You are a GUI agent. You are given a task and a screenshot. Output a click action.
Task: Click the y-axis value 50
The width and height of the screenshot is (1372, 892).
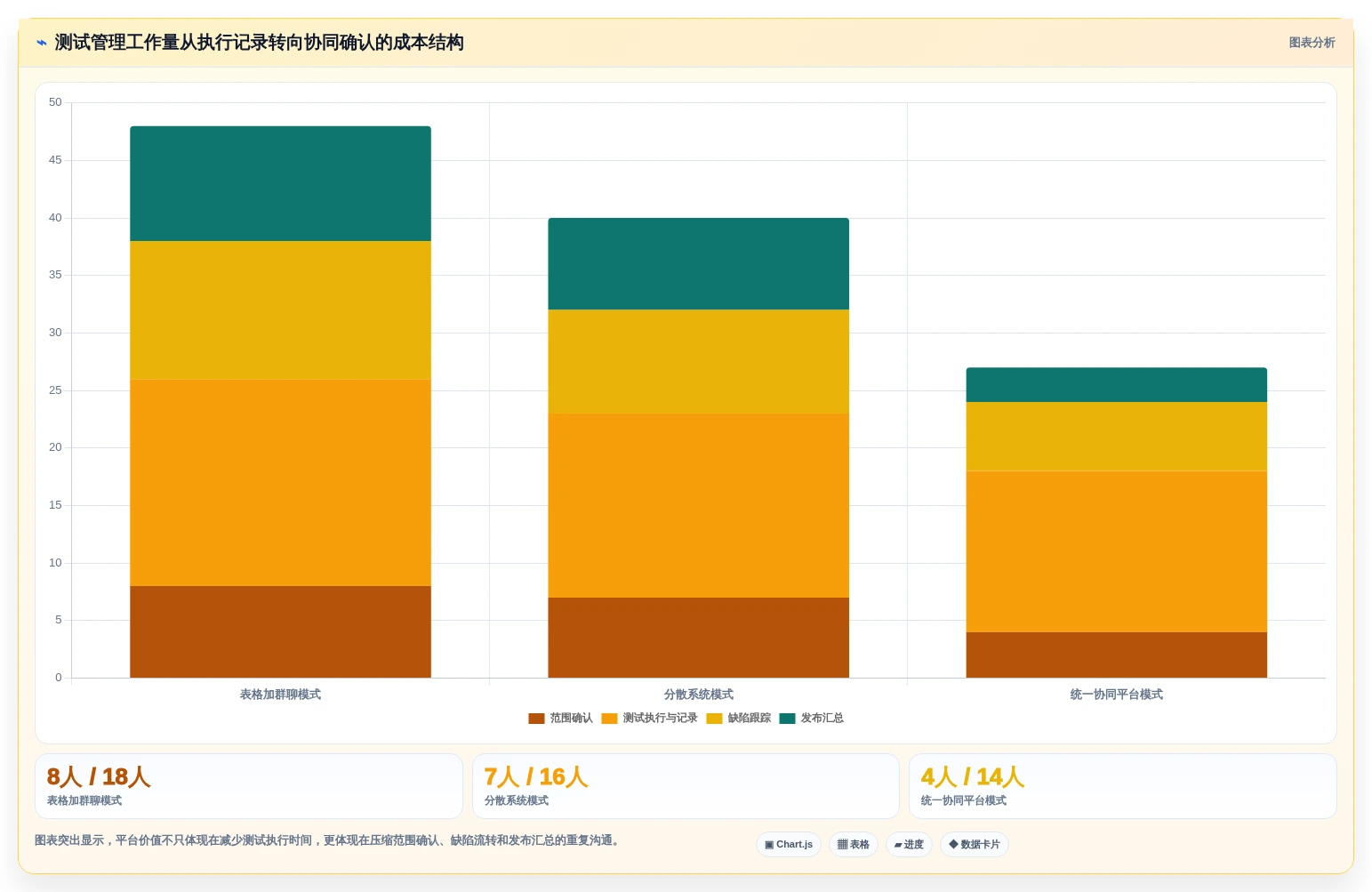coord(55,102)
